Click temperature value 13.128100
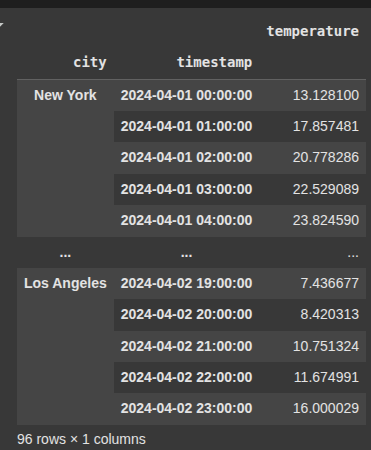The width and height of the screenshot is (371, 450). 326,95
